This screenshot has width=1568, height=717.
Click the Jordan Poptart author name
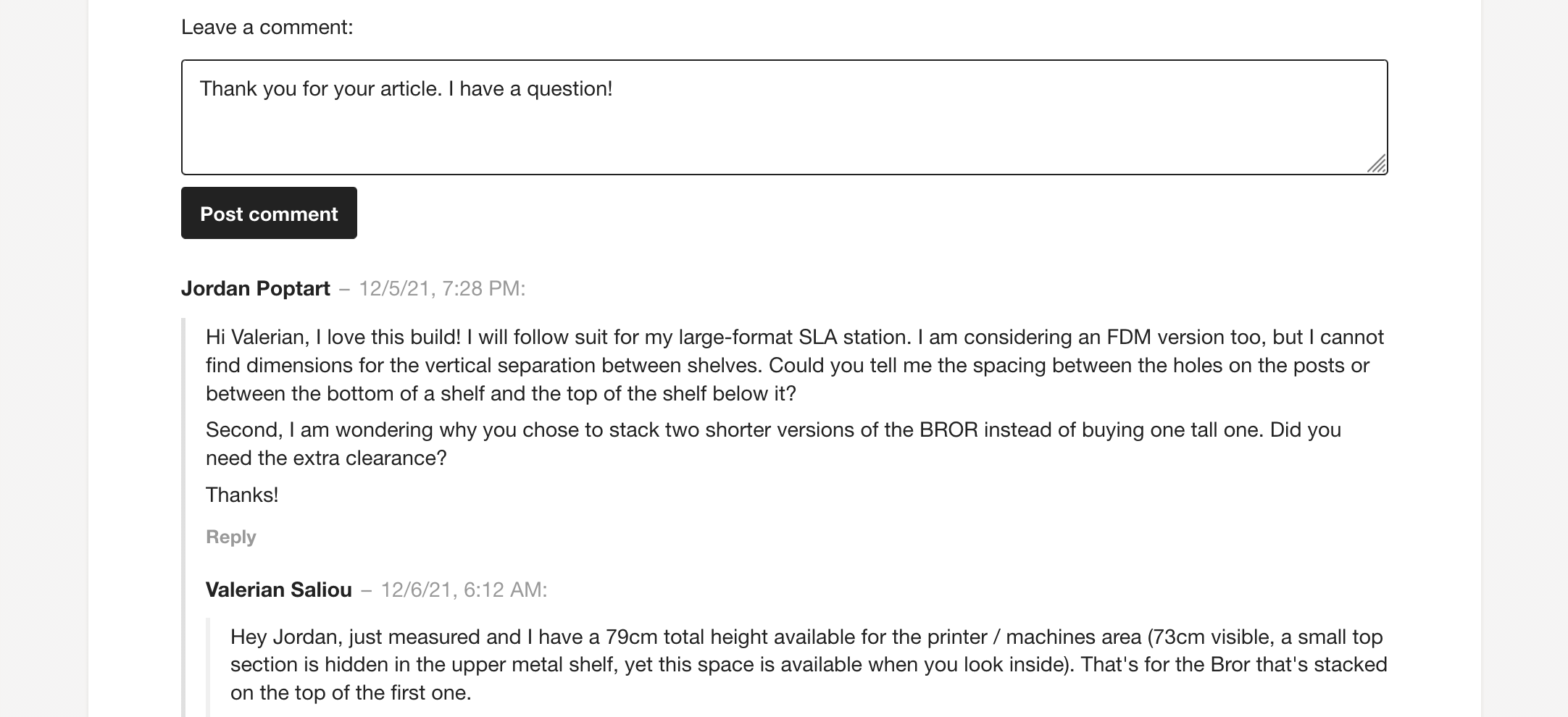pyautogui.click(x=255, y=288)
